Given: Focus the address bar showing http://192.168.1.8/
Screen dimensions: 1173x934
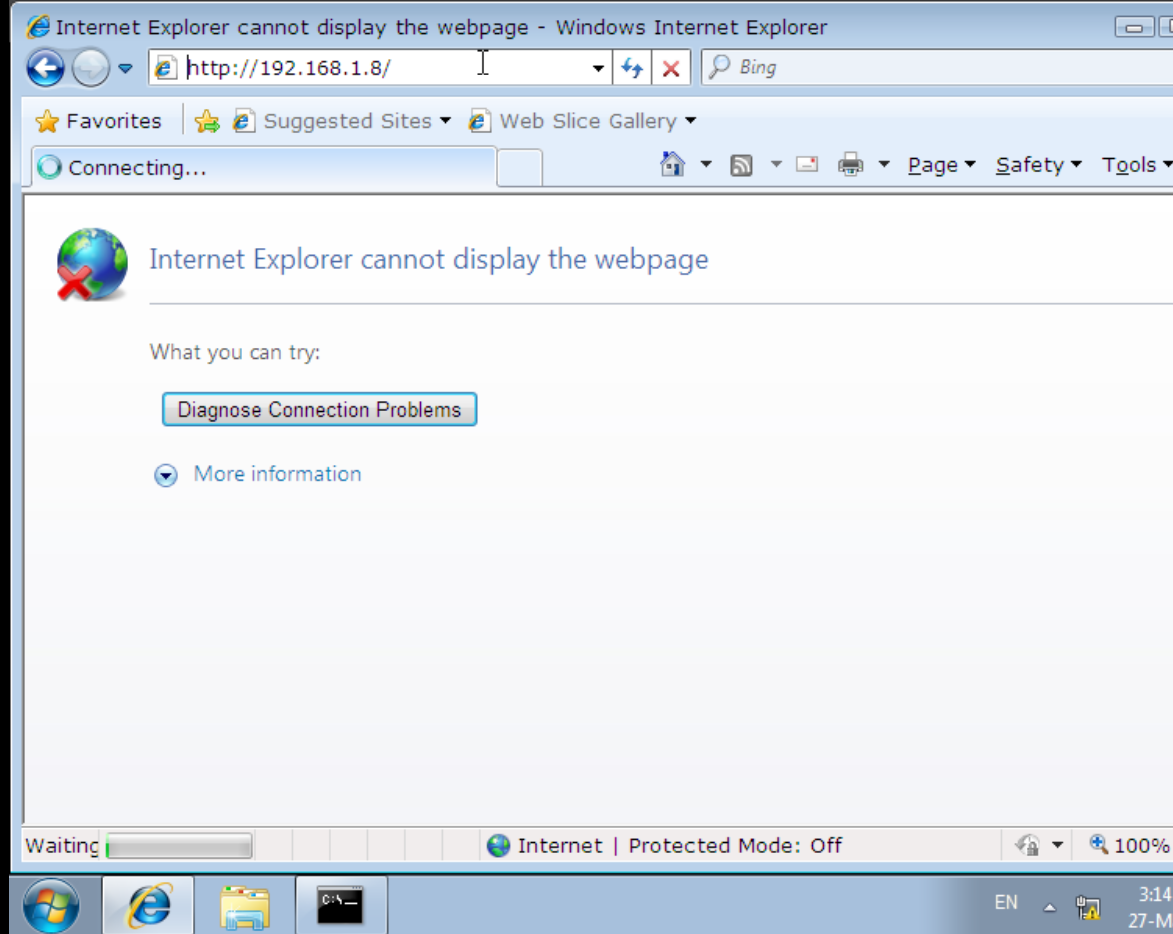Looking at the screenshot, I should [382, 68].
